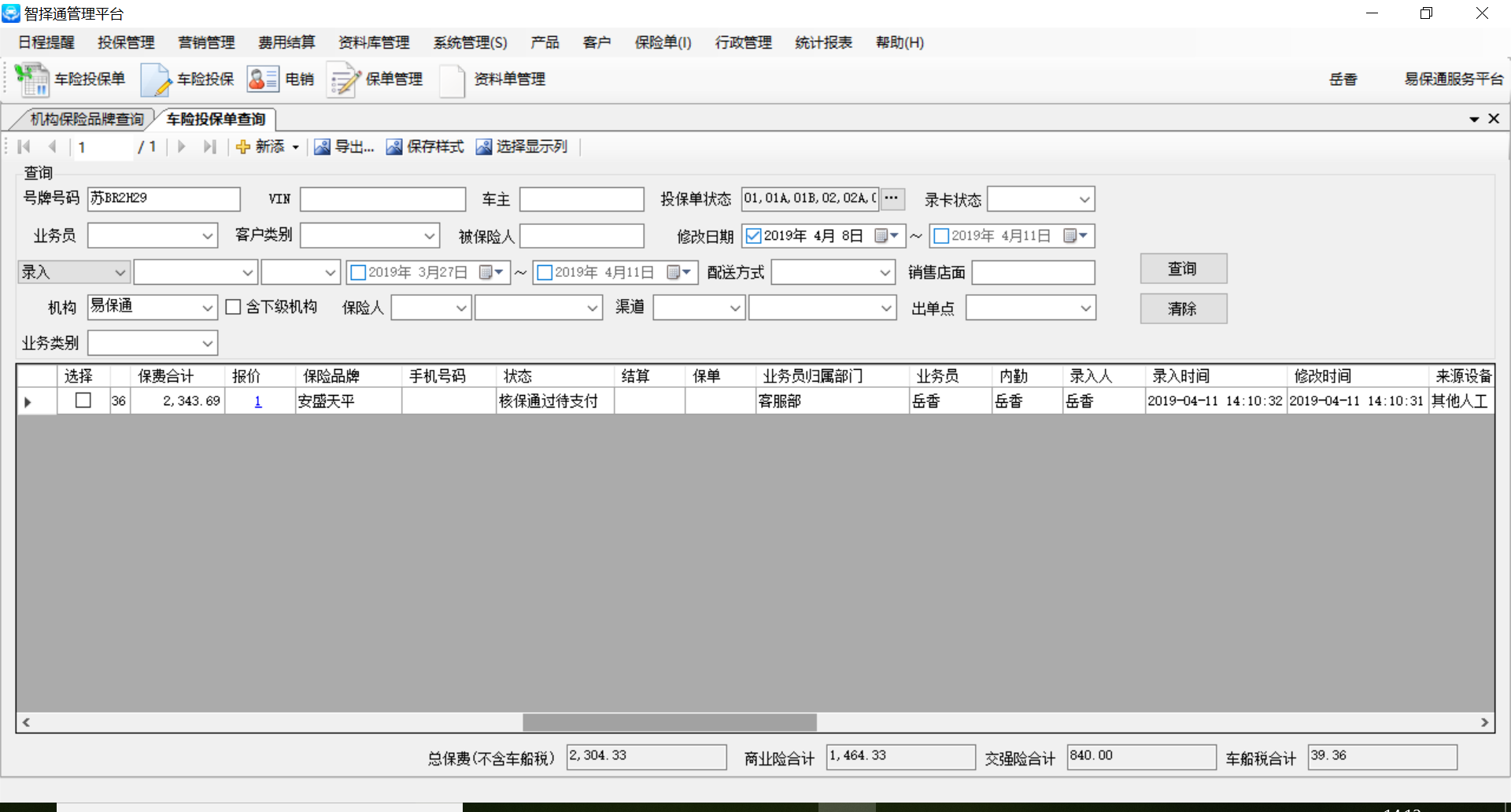Expand the 配送方式 combo box
Screen dimensions: 1511x812
coord(885,273)
